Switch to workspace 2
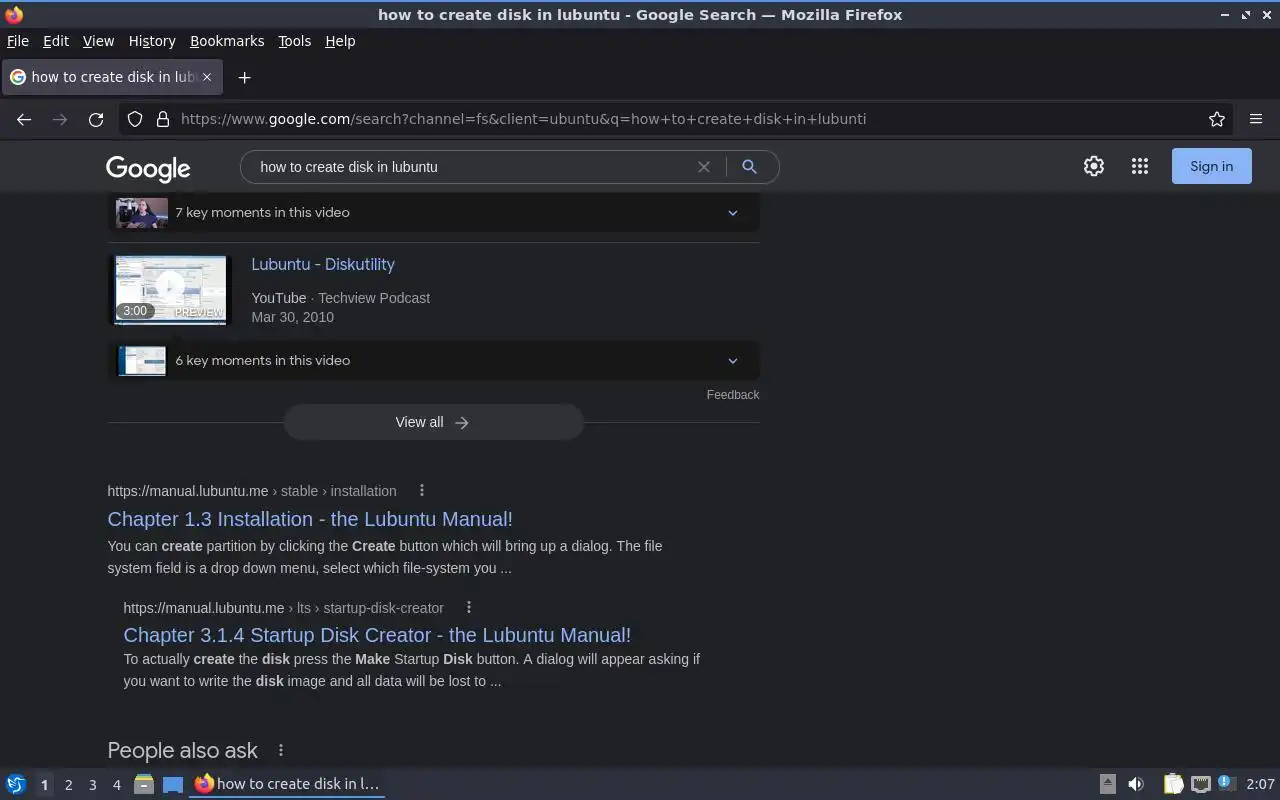The image size is (1280, 800). (68, 785)
